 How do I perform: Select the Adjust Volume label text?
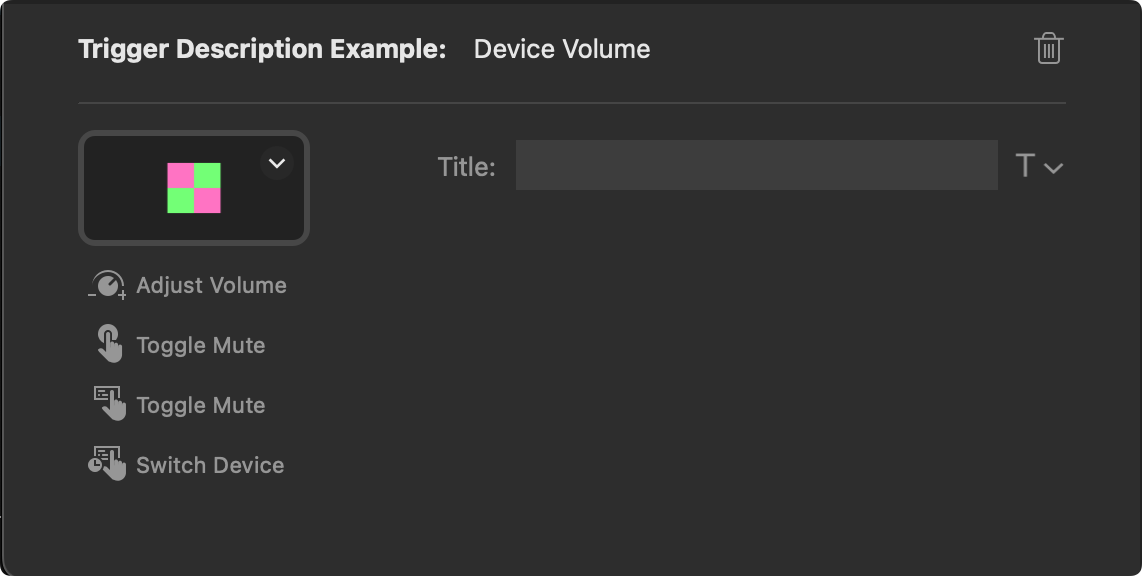coord(212,285)
